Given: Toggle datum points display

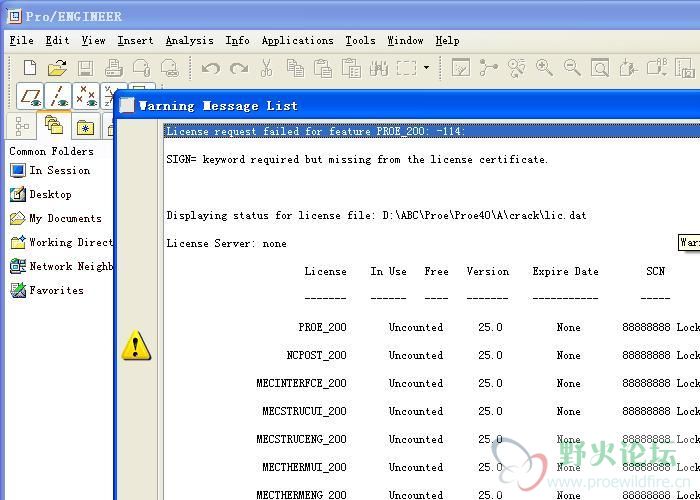Looking at the screenshot, I should pos(86,96).
